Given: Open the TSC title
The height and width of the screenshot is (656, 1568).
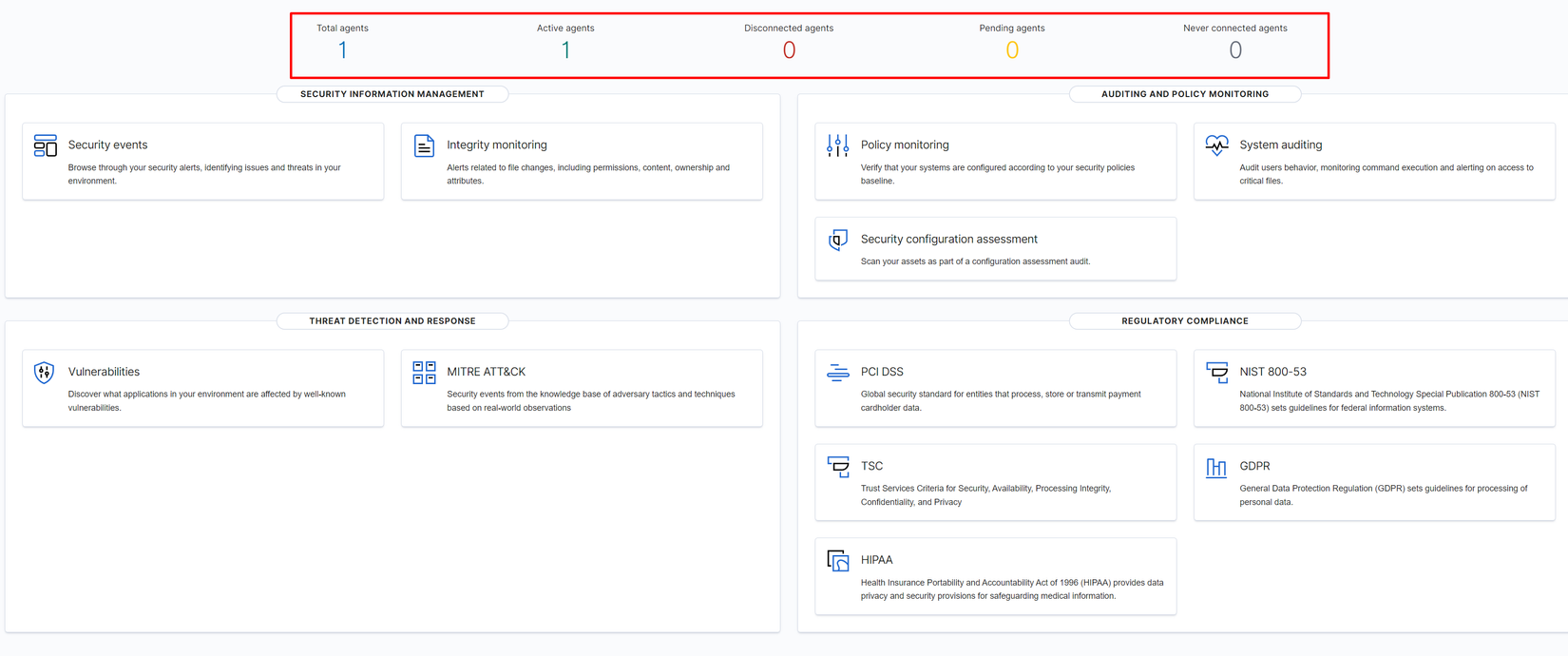Looking at the screenshot, I should point(872,466).
